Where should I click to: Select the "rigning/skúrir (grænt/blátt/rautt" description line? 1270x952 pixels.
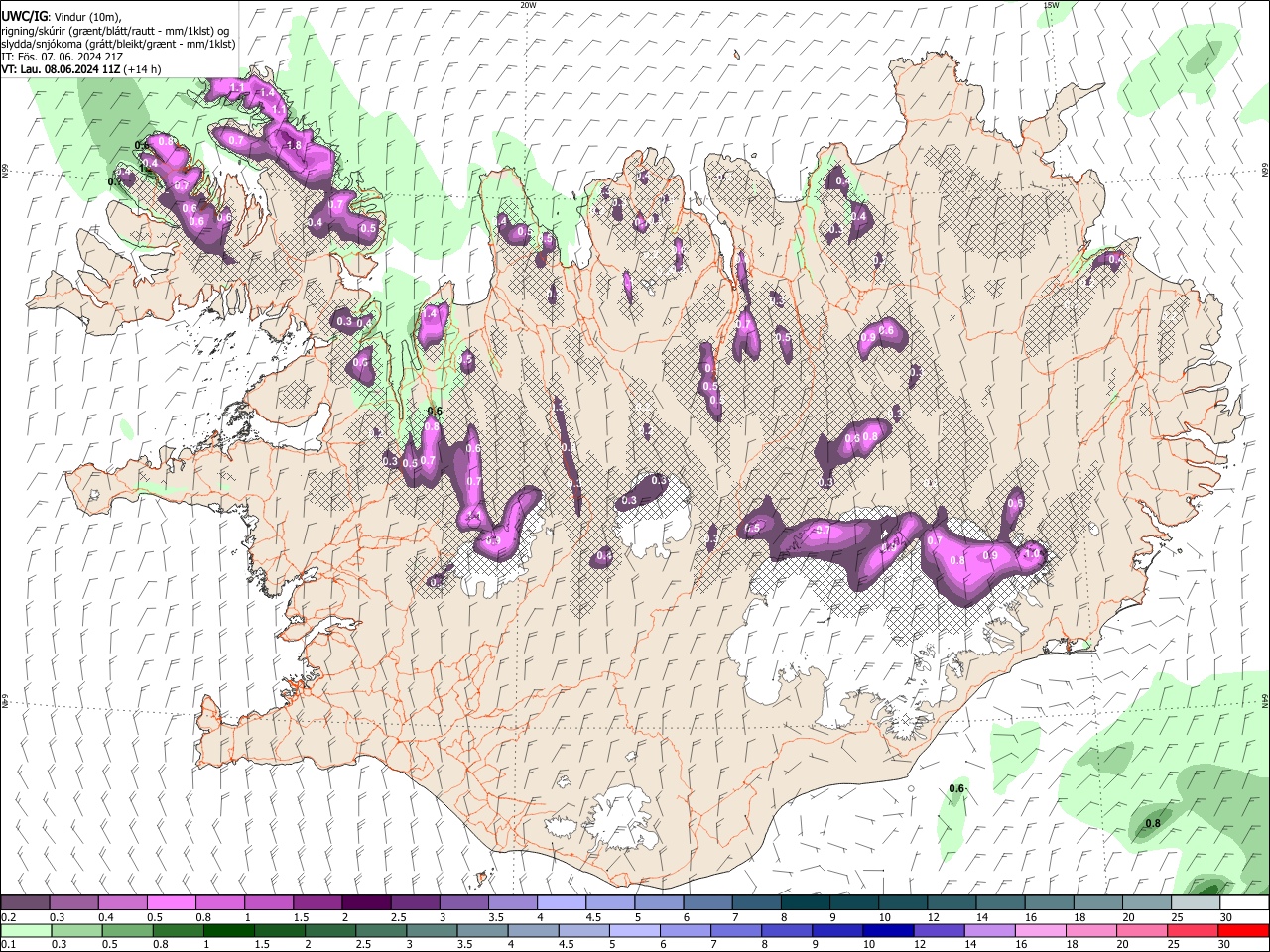[114, 31]
